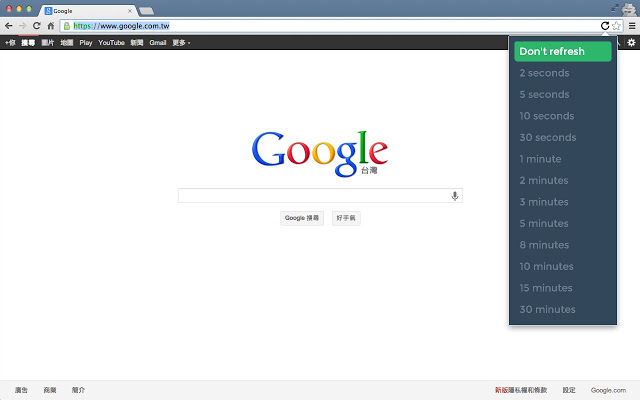Screen dimensions: 640x400
Task: Close the Google tab
Action: point(130,11)
